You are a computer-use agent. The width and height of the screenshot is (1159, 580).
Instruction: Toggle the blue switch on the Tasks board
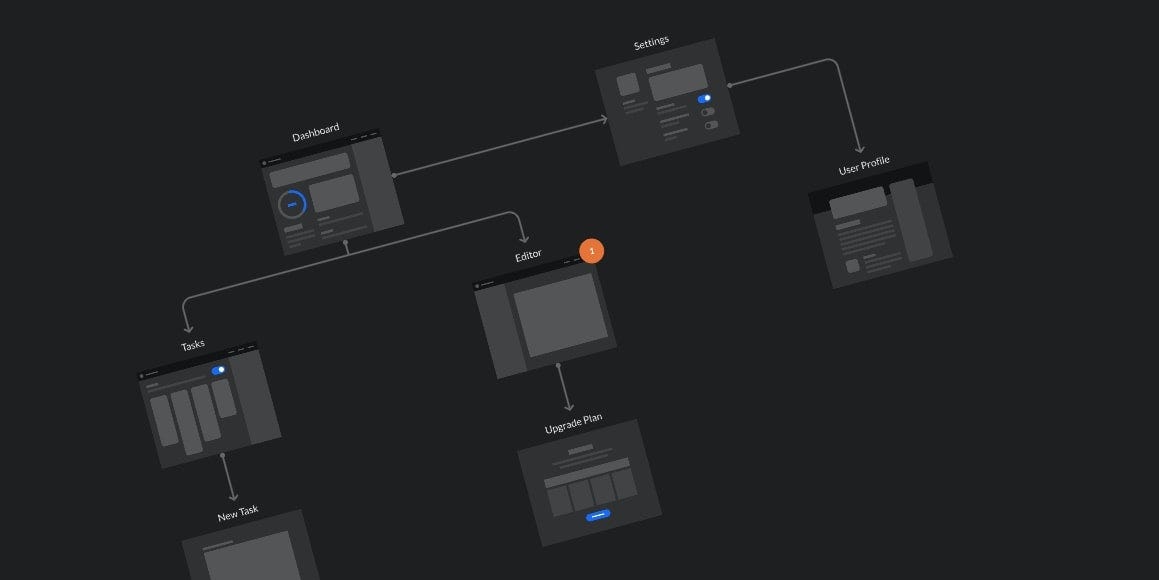point(217,370)
